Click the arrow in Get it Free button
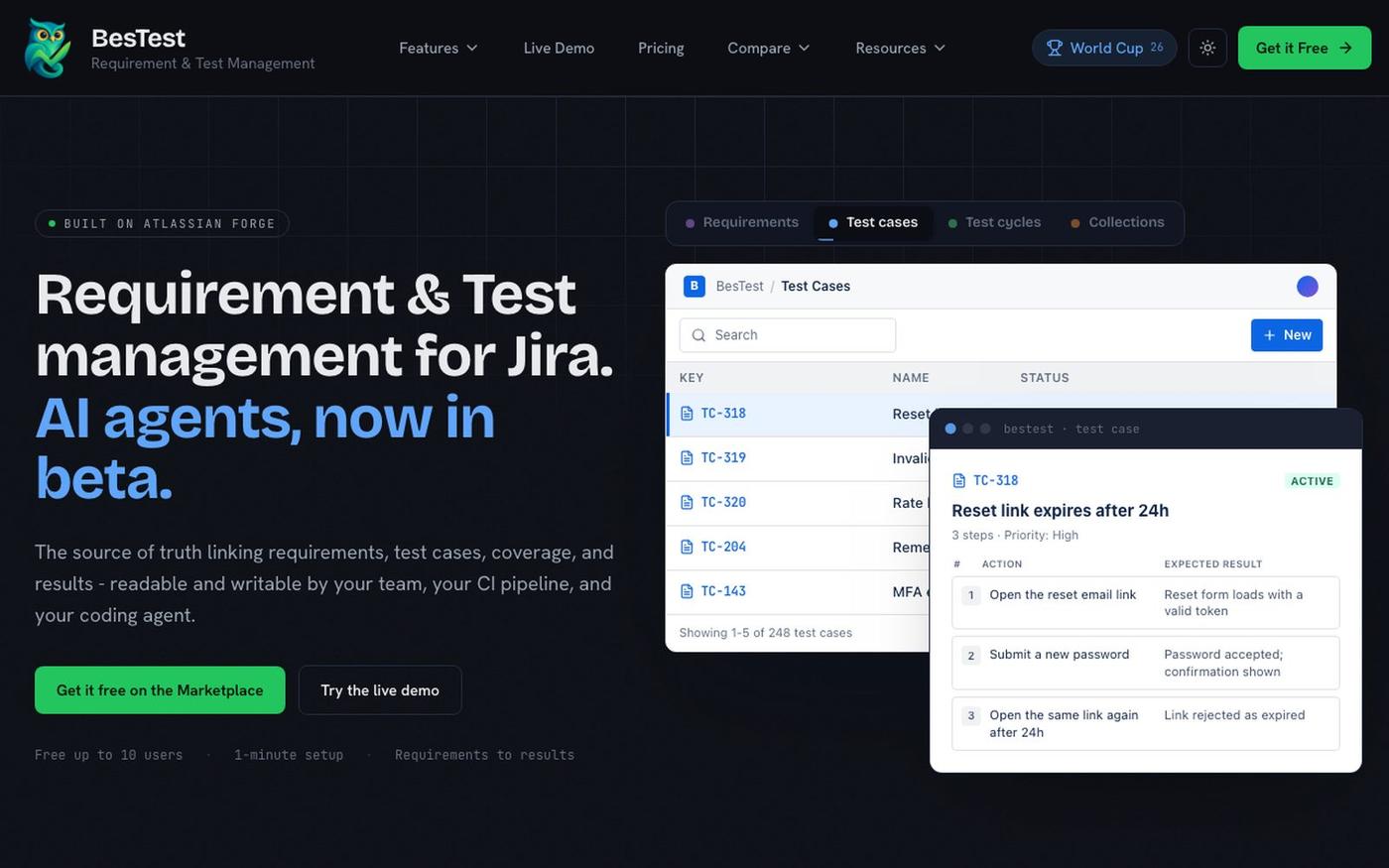The height and width of the screenshot is (868, 1389). click(1345, 48)
